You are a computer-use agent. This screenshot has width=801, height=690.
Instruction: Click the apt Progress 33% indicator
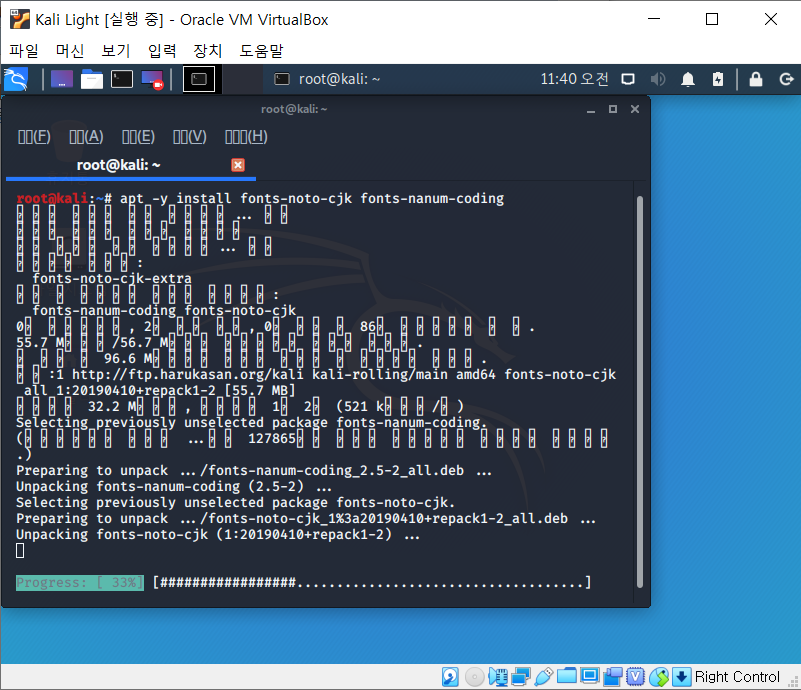[80, 583]
